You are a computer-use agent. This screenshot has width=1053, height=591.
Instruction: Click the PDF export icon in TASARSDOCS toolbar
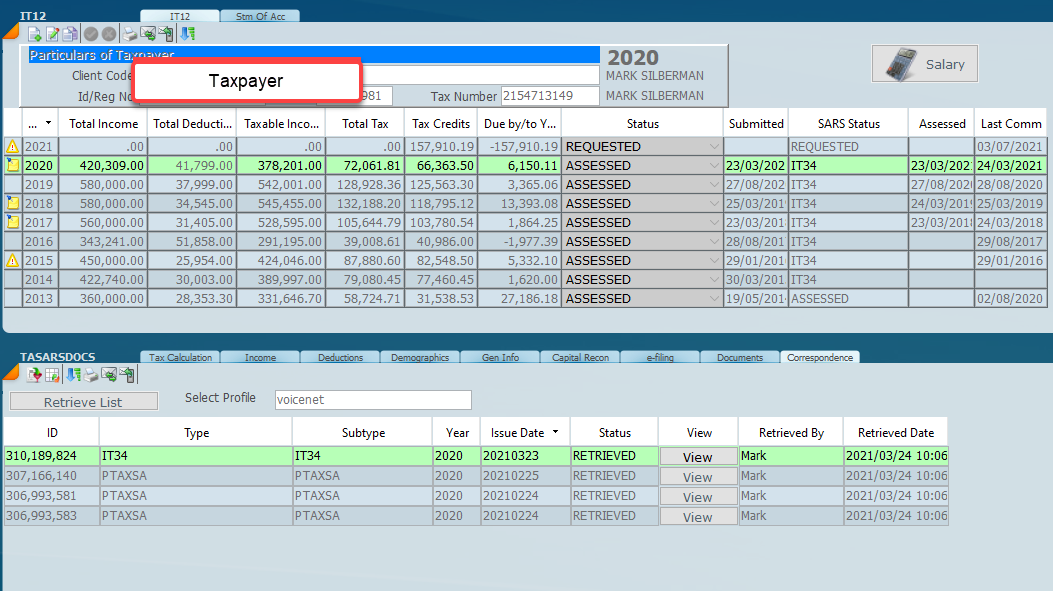(x=34, y=375)
